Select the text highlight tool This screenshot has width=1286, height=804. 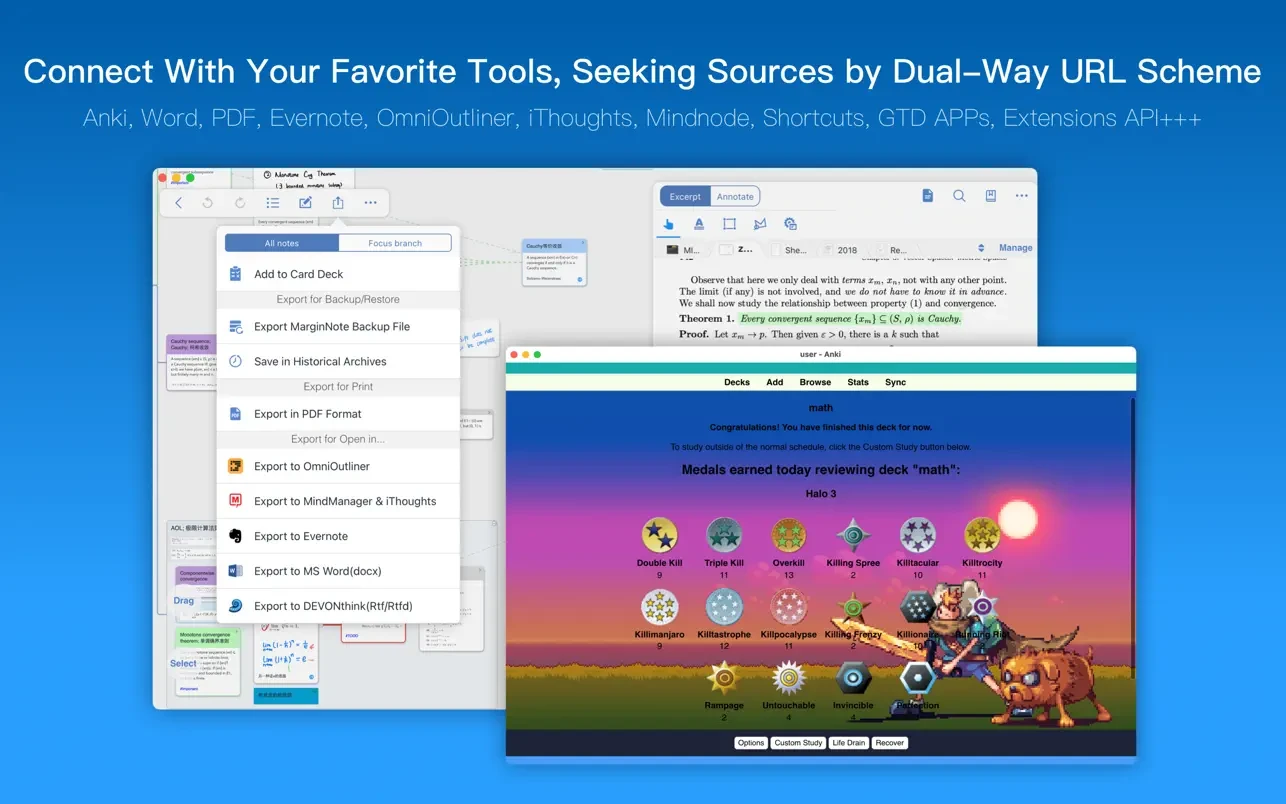(699, 224)
